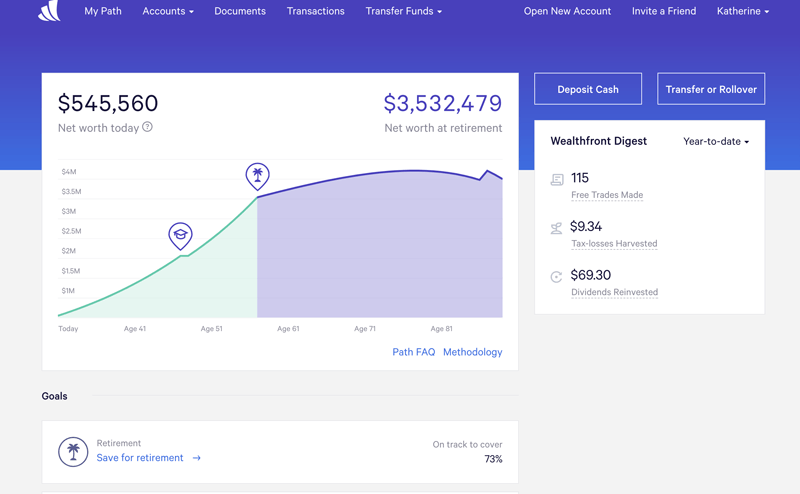The image size is (800, 494).
Task: Select Open New Account
Action: (567, 11)
